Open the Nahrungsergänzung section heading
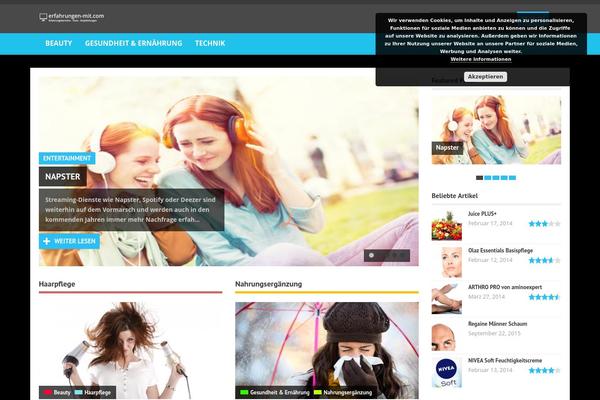The height and width of the screenshot is (400, 600). pyautogui.click(x=269, y=284)
